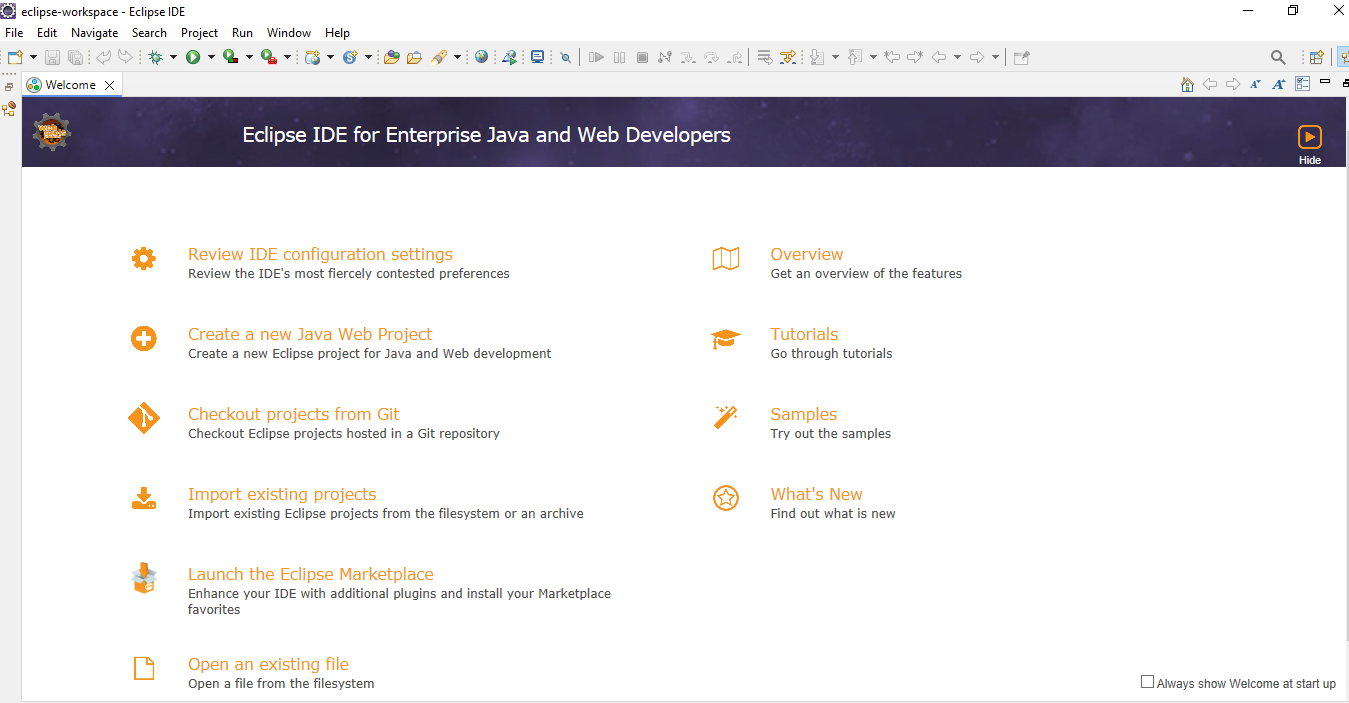Open the Edit menu
Screen dimensions: 1349x703
[47, 33]
